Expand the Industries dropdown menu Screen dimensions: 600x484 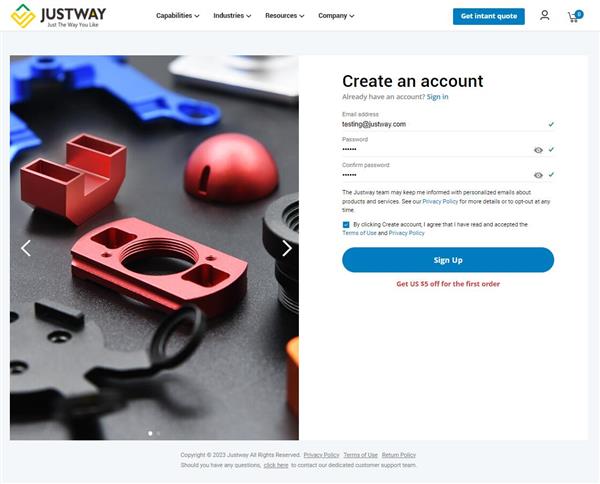point(232,16)
